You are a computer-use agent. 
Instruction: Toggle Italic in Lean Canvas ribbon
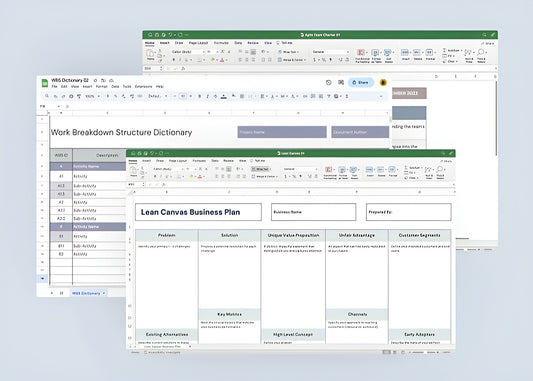[x=161, y=176]
